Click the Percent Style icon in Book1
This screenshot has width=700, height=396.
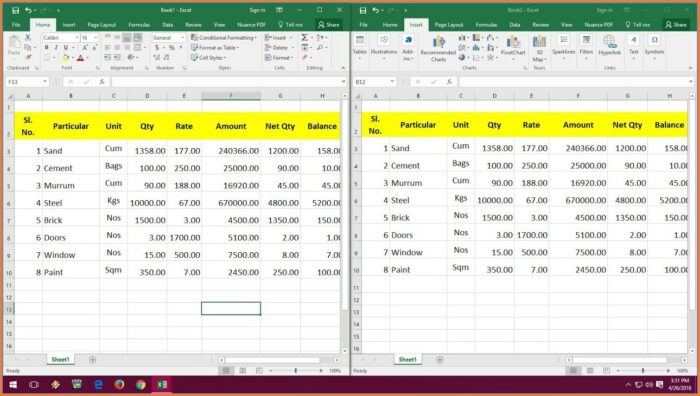pos(171,47)
